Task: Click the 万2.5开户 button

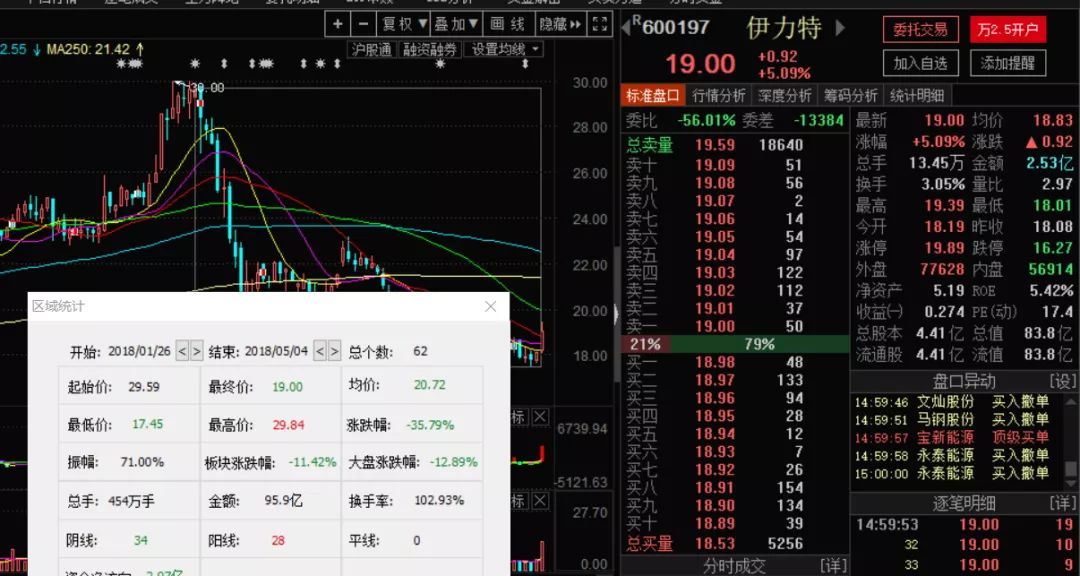Action: tap(1008, 30)
